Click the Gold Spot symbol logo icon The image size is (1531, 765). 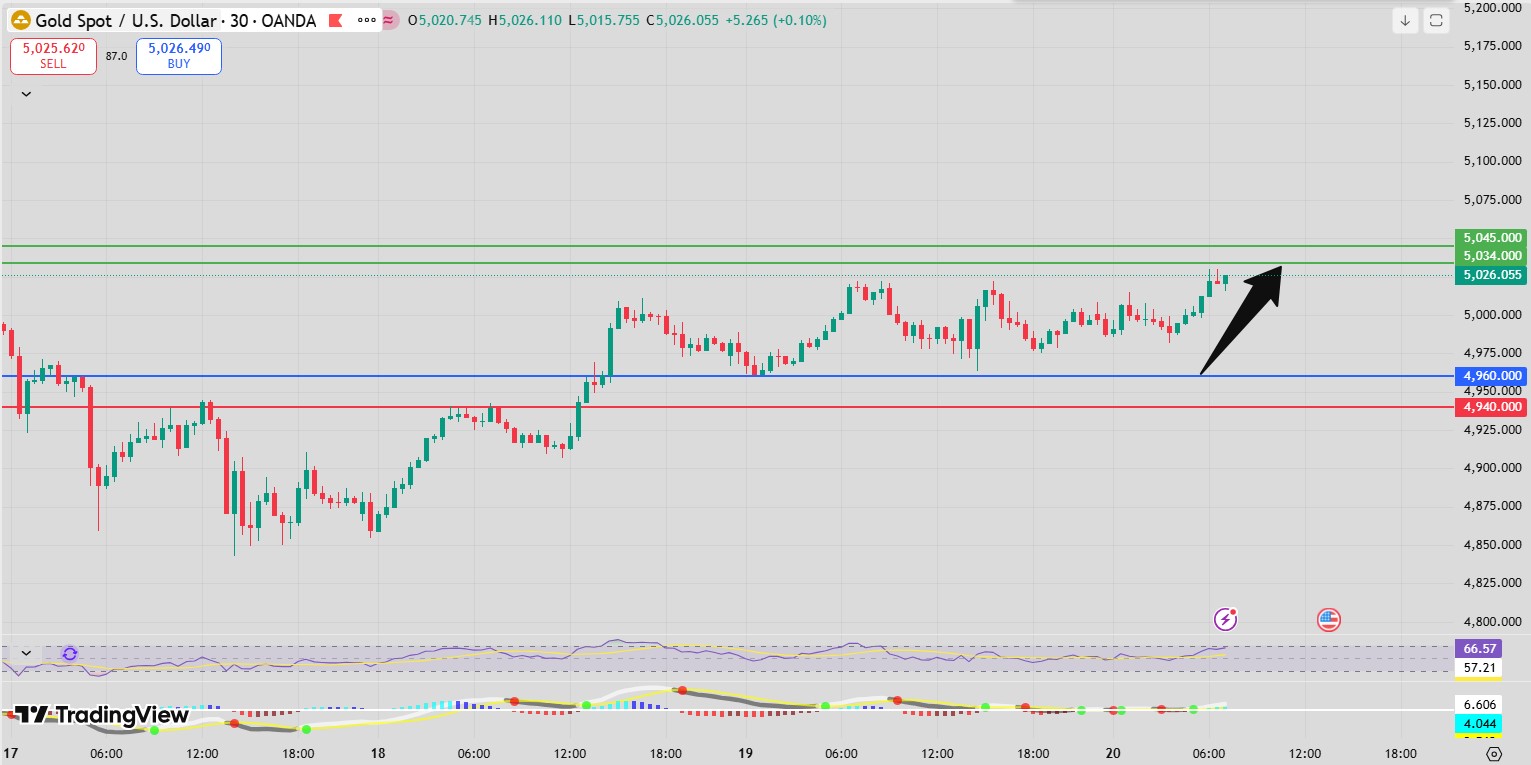click(x=20, y=20)
